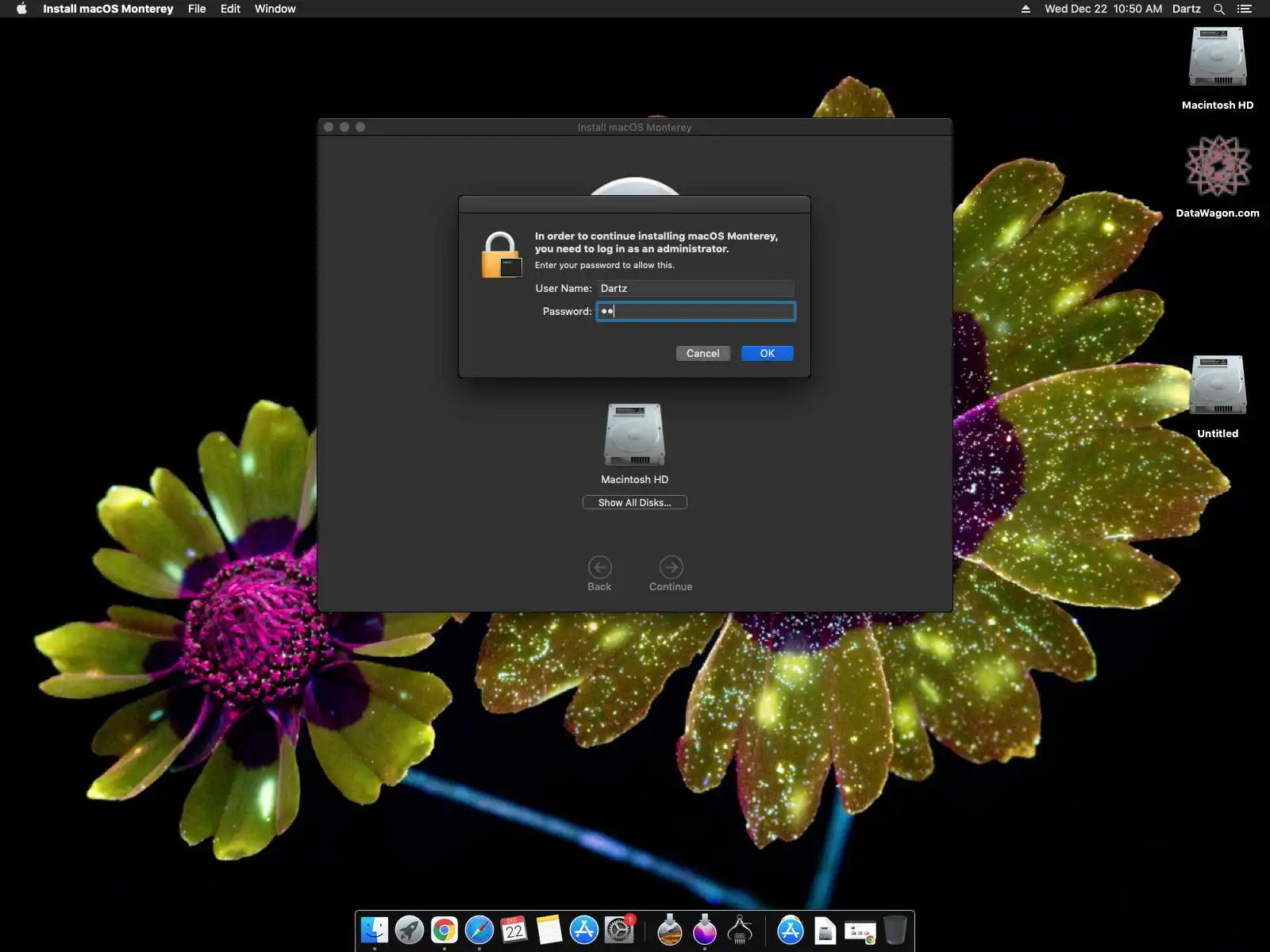Screen dimensions: 1270x952
Task: Open System Information from the Dock
Action: click(x=740, y=930)
